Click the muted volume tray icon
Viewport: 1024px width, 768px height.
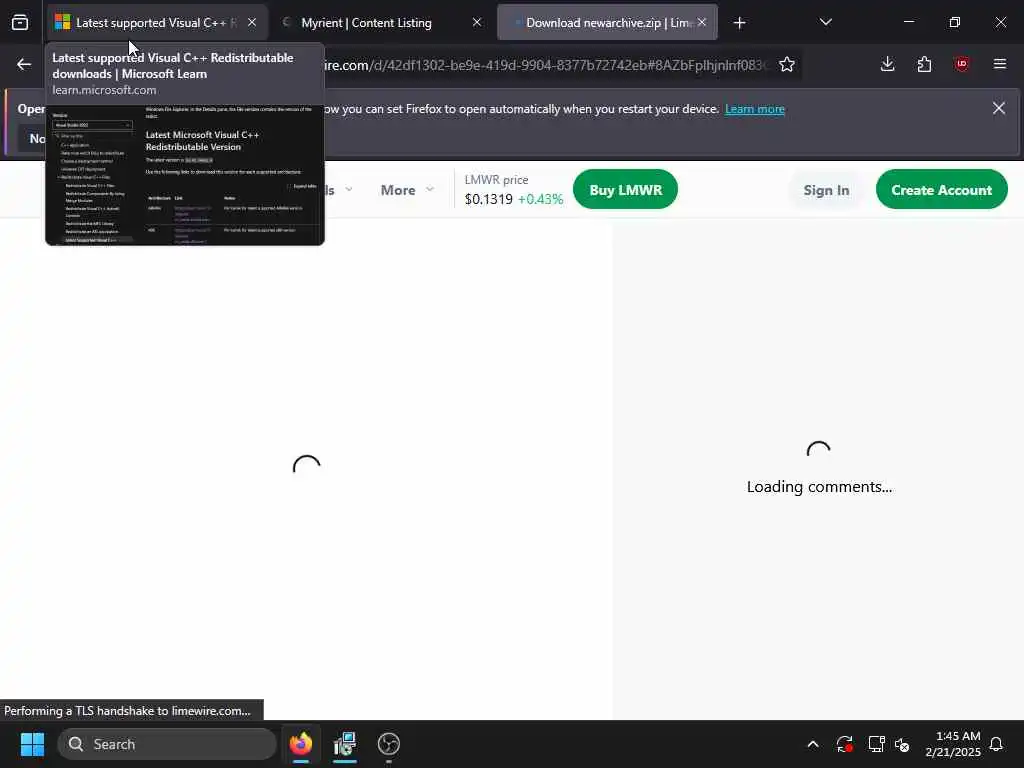coord(902,744)
